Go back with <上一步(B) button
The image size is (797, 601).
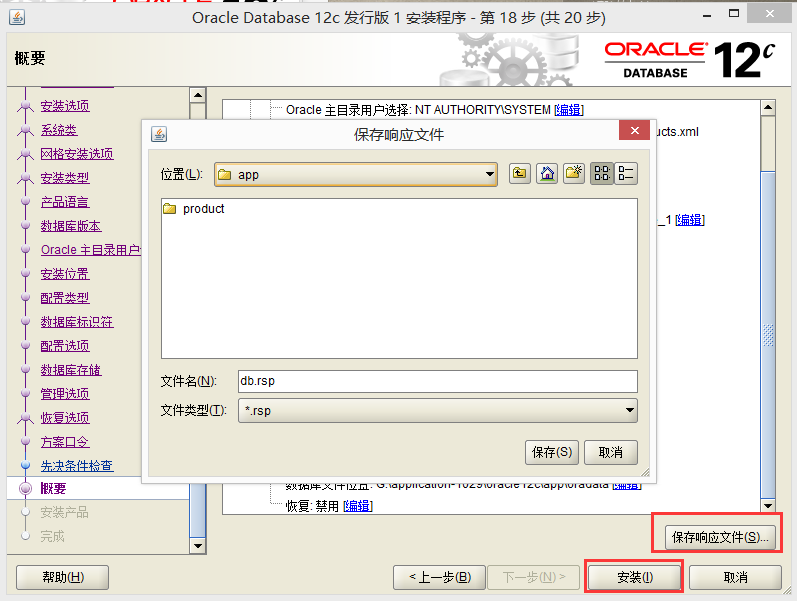pyautogui.click(x=440, y=578)
